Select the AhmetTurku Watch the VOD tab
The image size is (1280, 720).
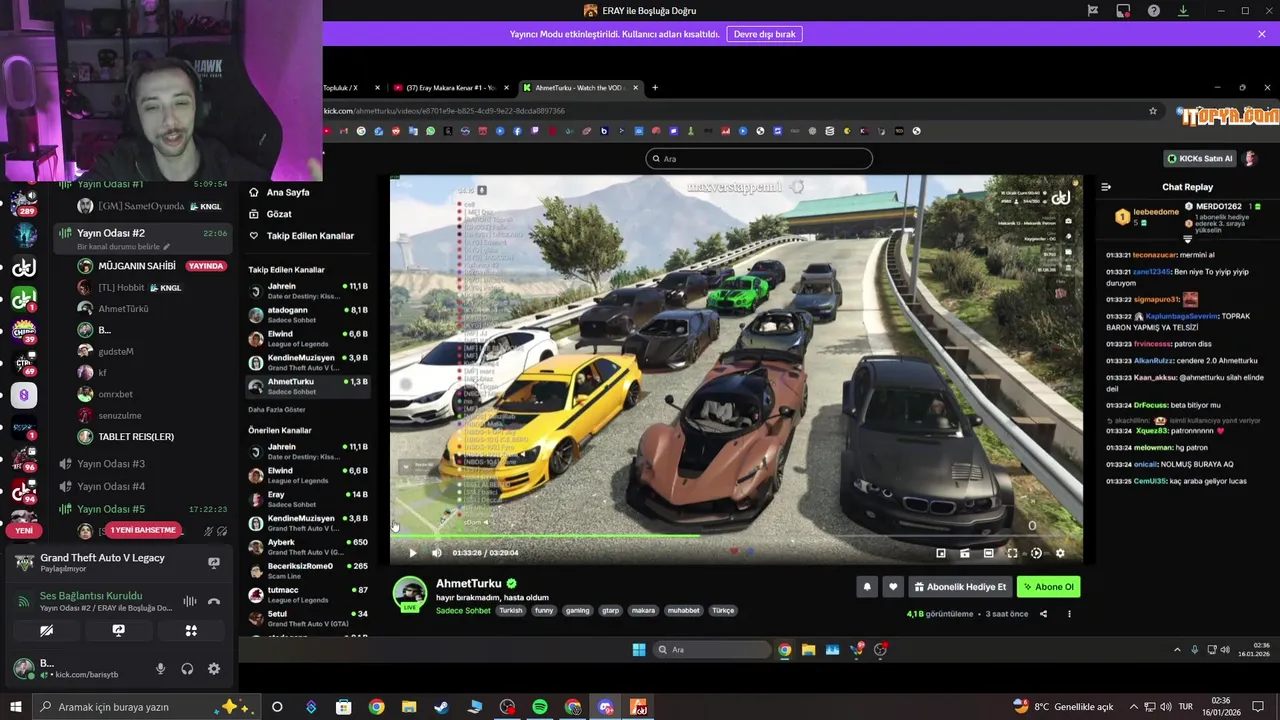pos(580,88)
